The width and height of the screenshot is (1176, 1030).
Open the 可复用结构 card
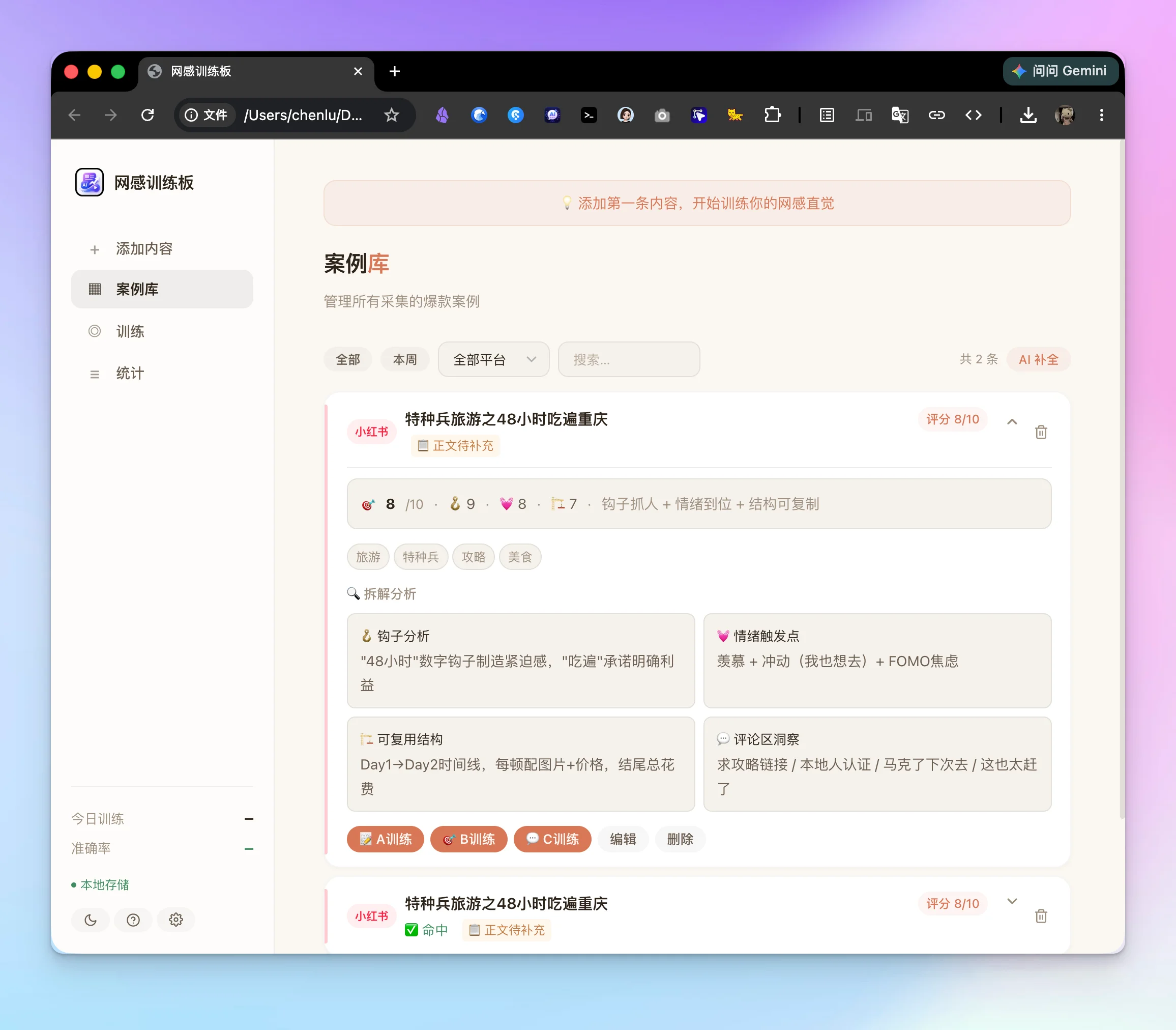click(x=521, y=764)
